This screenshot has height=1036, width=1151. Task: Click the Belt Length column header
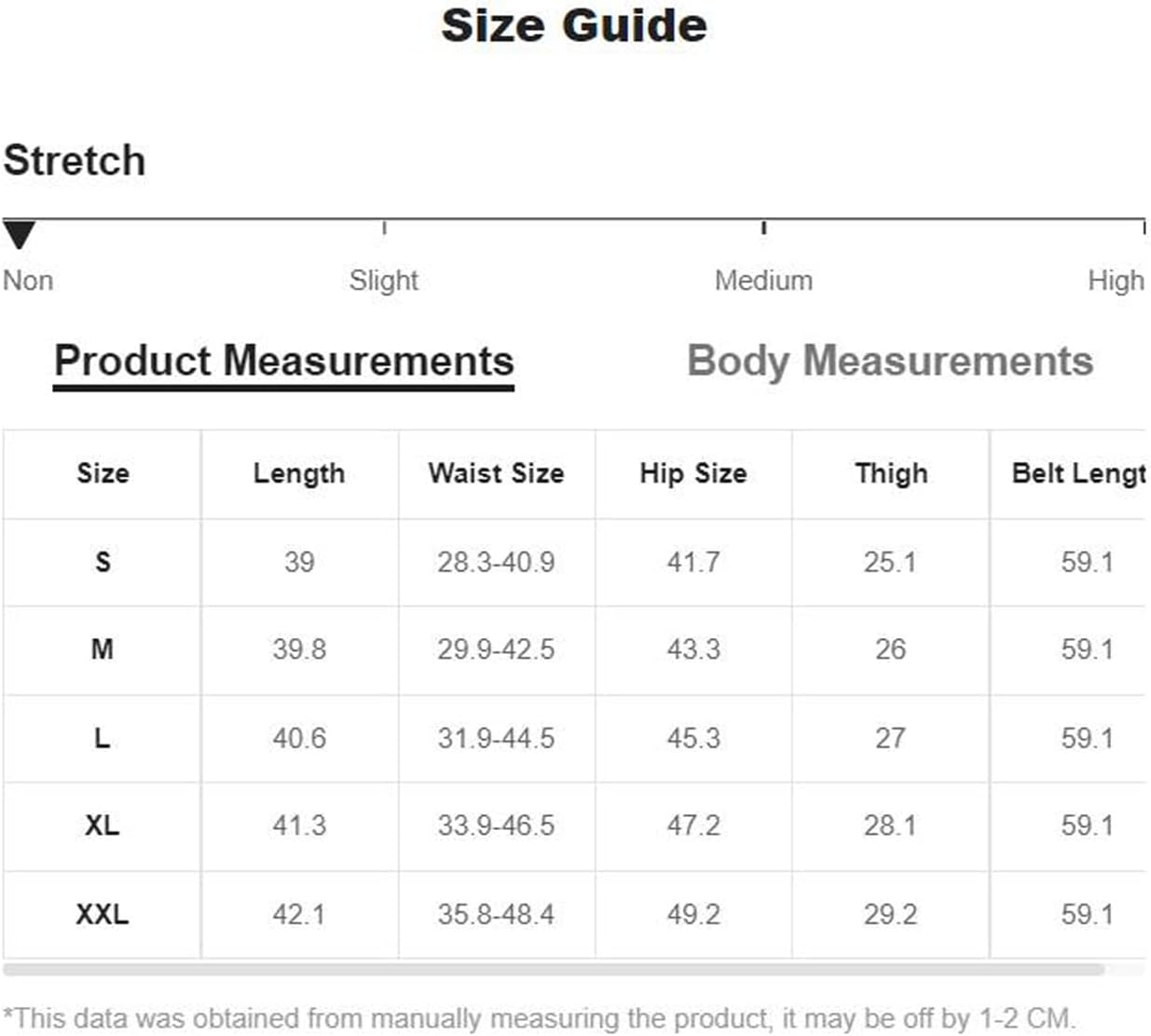coord(1078,473)
